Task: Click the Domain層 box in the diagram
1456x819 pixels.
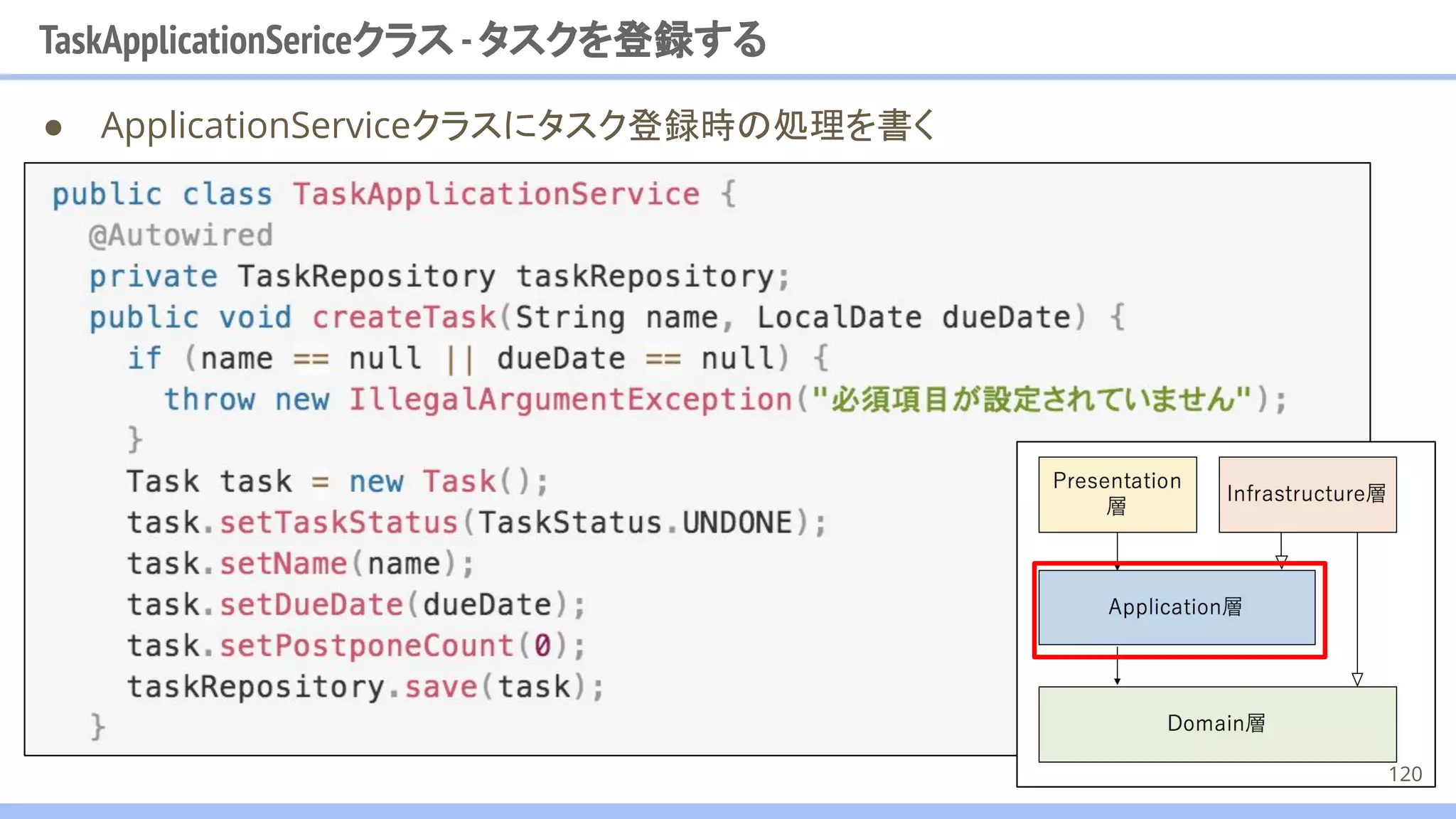Action: 1217,724
